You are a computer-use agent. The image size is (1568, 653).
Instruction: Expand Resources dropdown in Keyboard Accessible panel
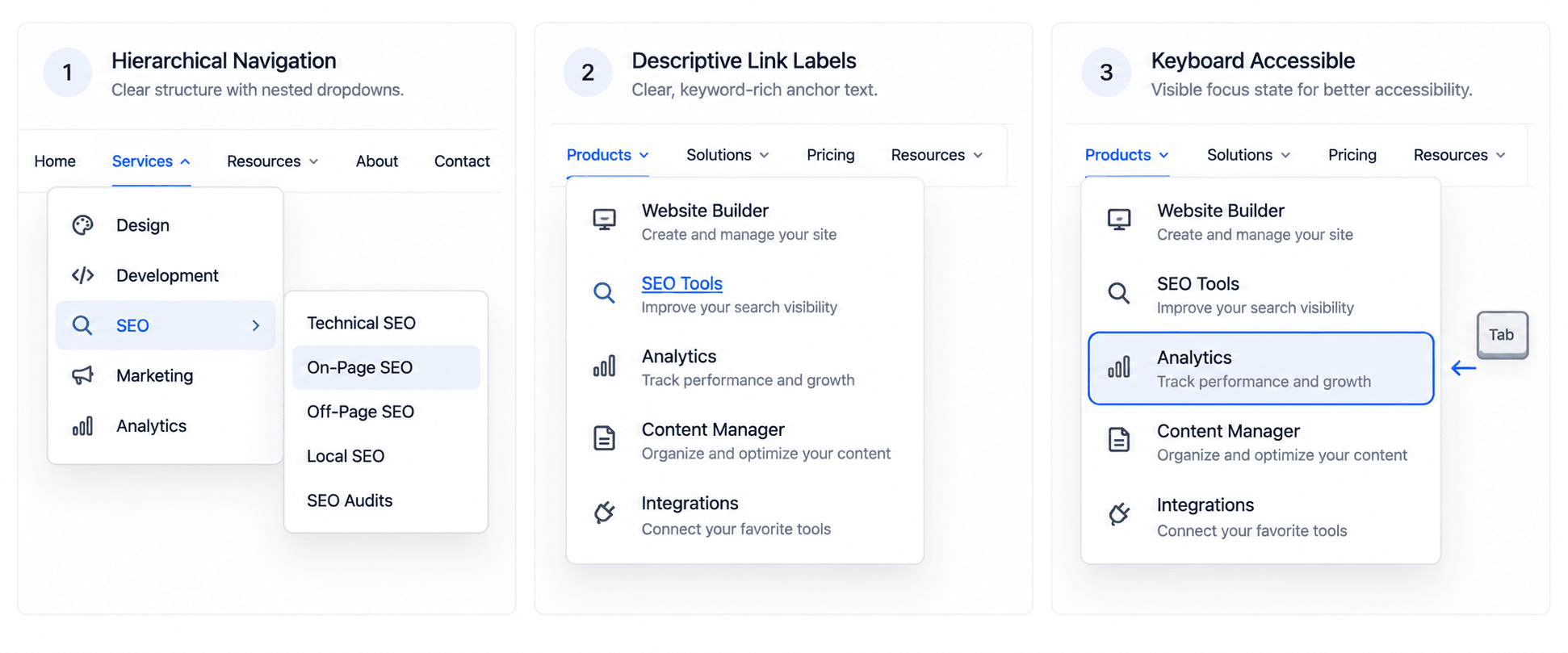click(x=1459, y=155)
